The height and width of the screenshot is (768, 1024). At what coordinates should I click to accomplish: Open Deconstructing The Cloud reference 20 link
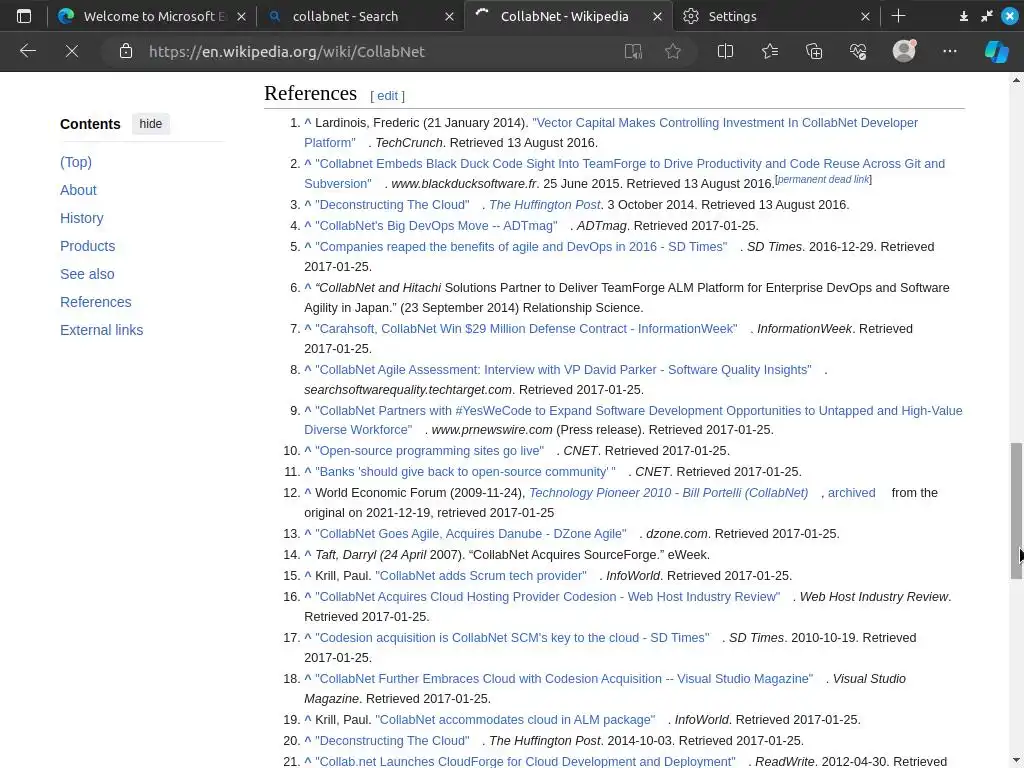coord(392,741)
